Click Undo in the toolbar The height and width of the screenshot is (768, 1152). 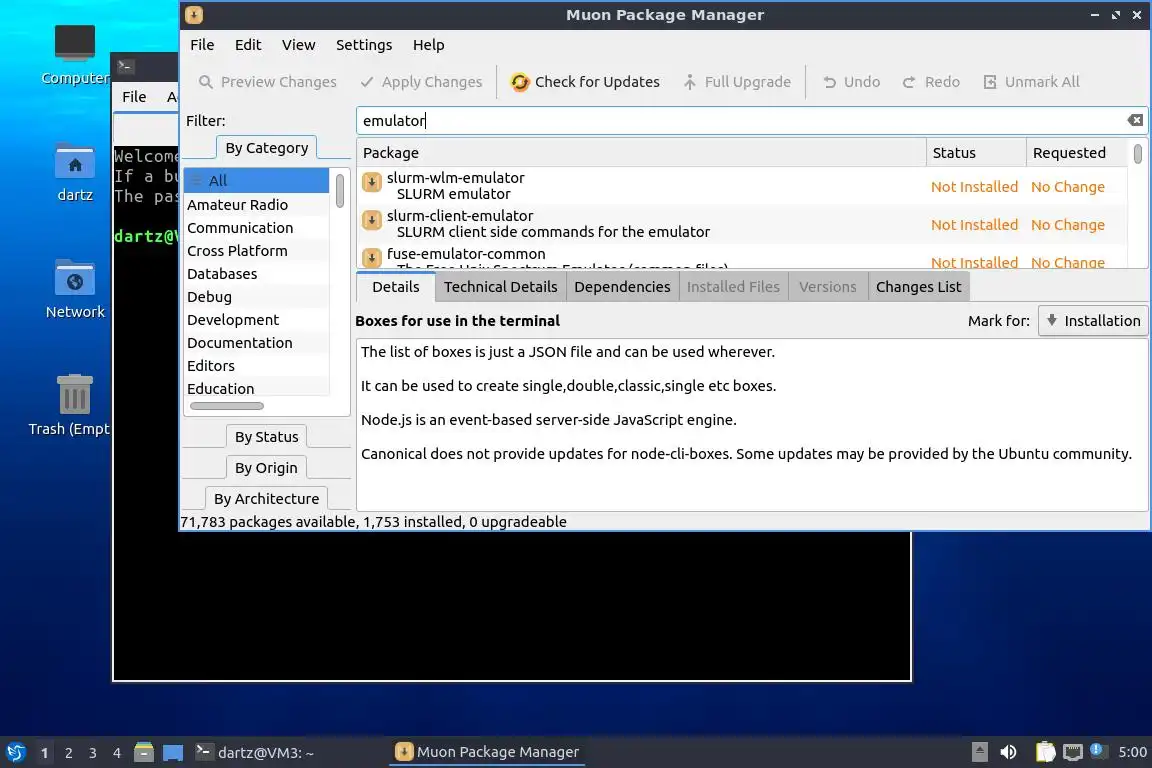coord(852,82)
